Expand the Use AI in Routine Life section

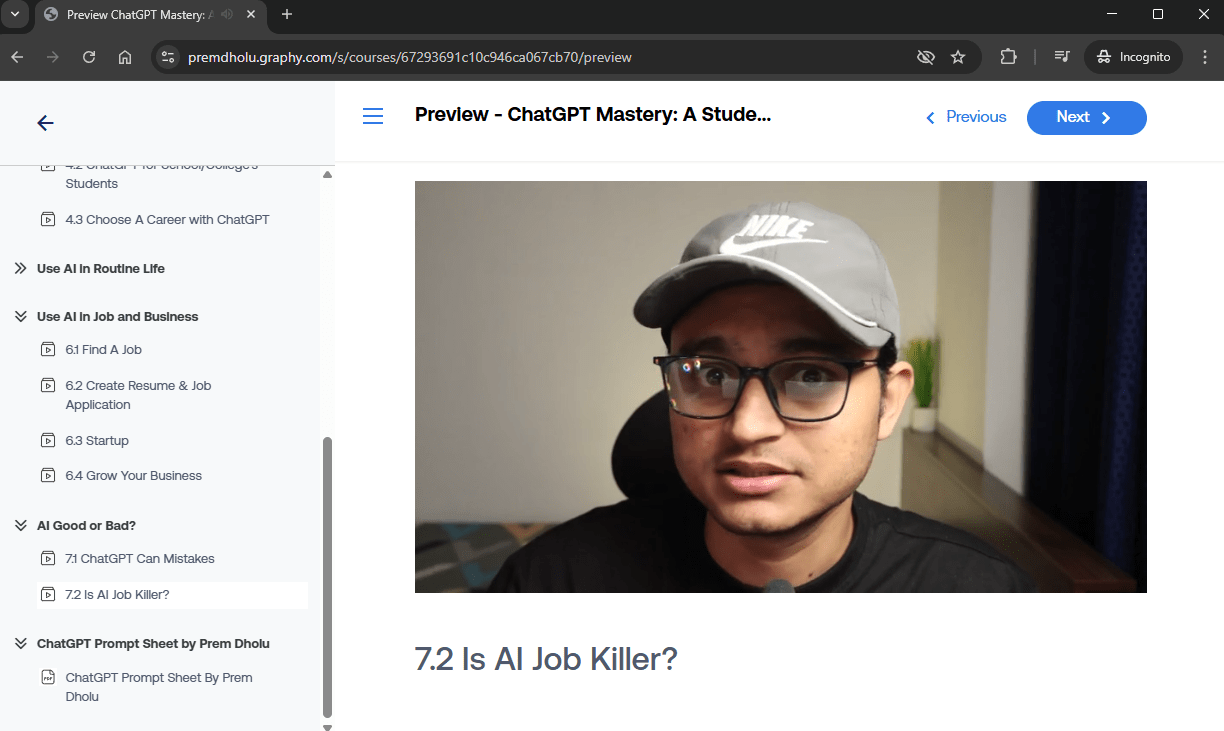click(x=100, y=268)
